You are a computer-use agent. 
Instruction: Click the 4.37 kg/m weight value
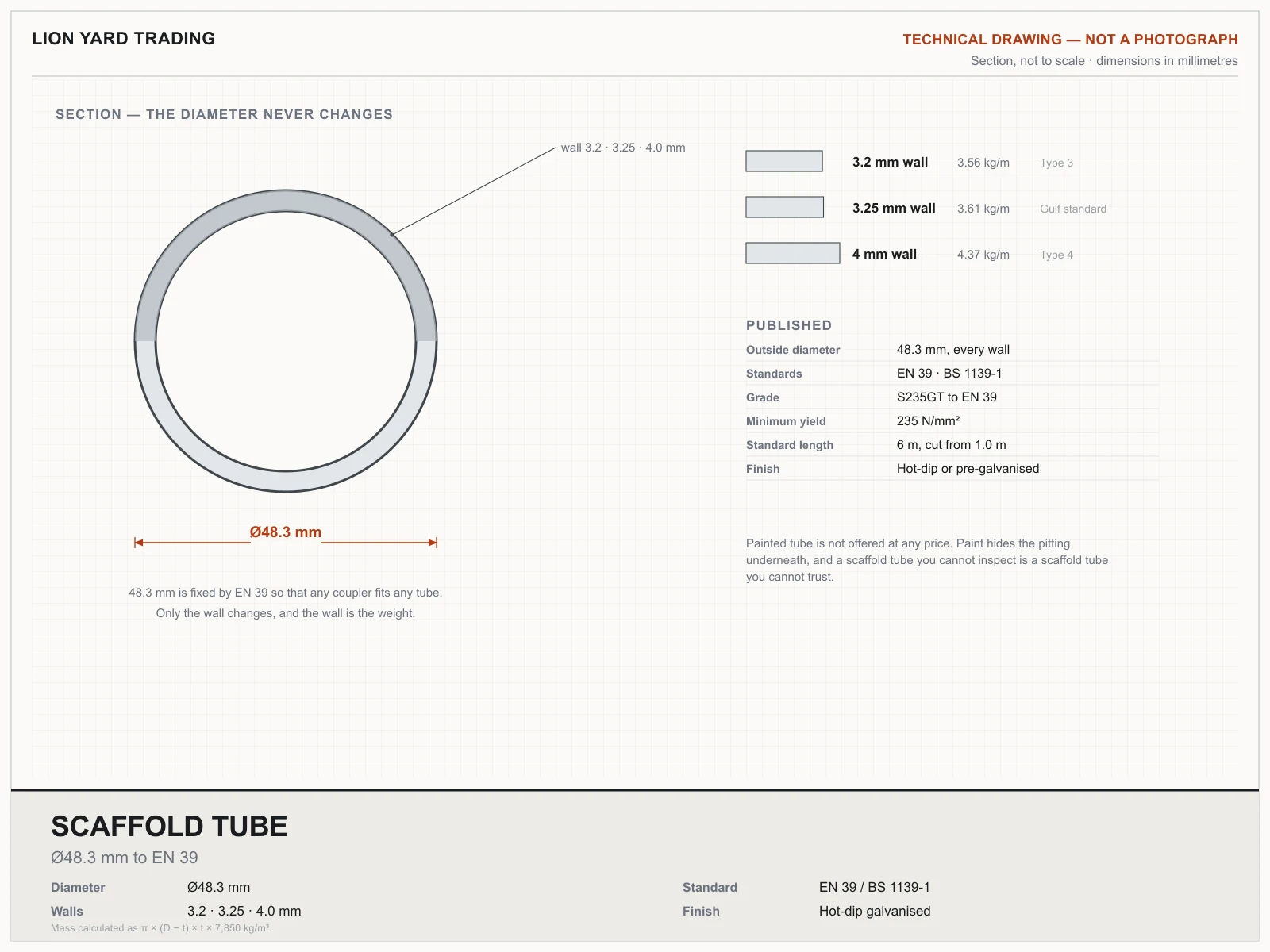click(983, 255)
